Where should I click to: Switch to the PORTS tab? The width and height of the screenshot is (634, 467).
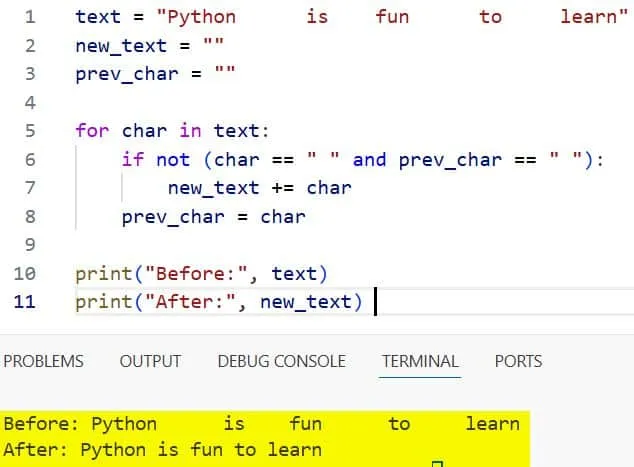pyautogui.click(x=518, y=361)
